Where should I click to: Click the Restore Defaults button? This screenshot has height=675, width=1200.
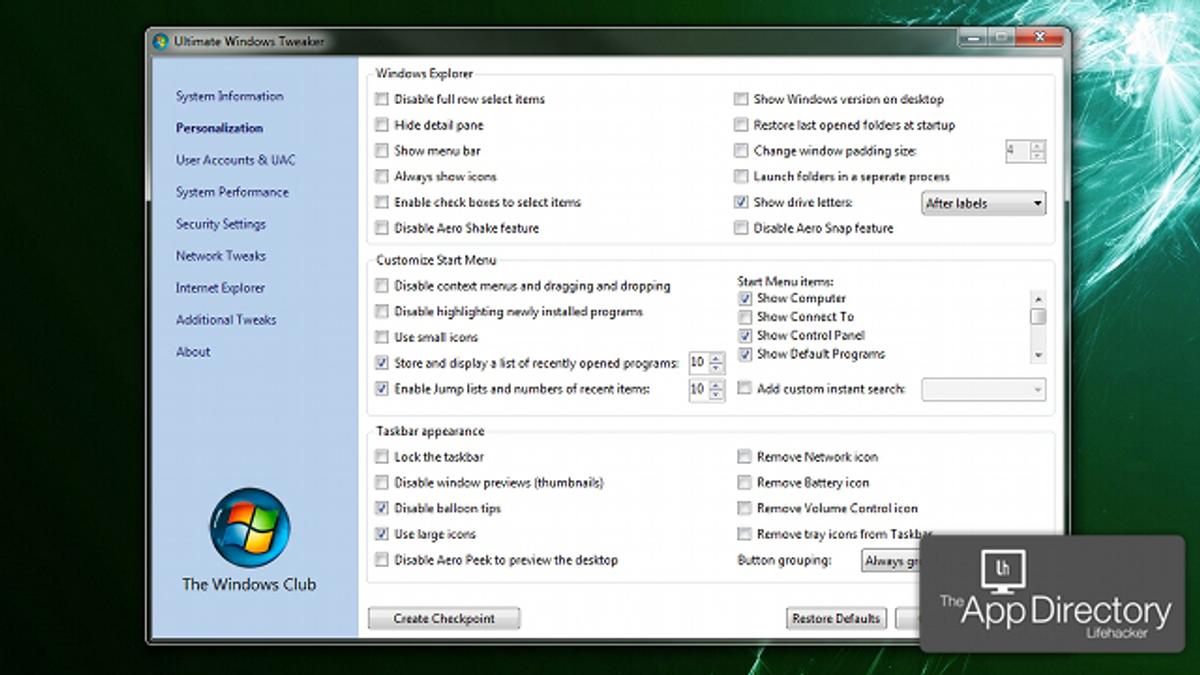pyautogui.click(x=836, y=618)
